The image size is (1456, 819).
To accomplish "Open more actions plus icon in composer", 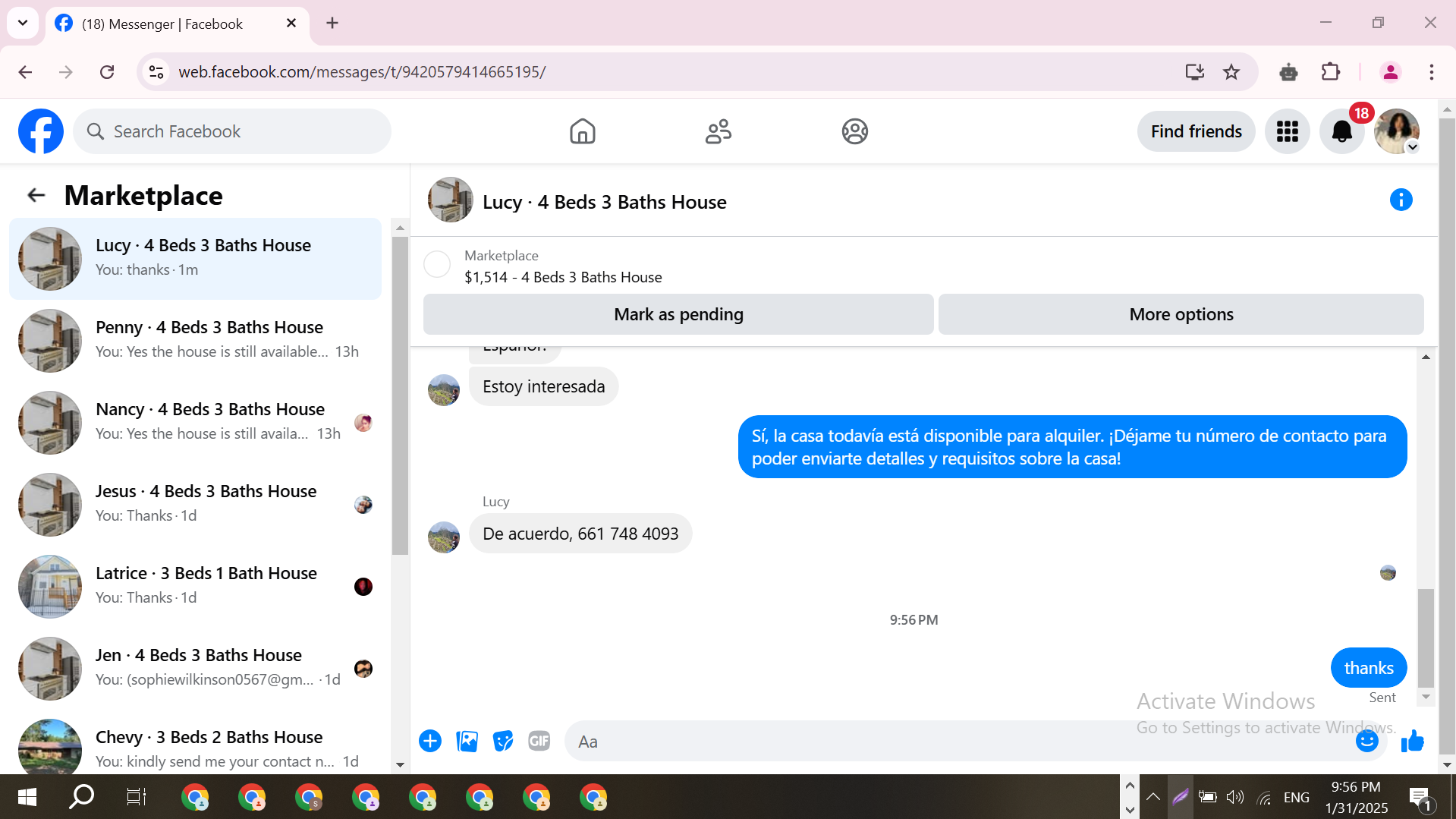I will [x=430, y=741].
